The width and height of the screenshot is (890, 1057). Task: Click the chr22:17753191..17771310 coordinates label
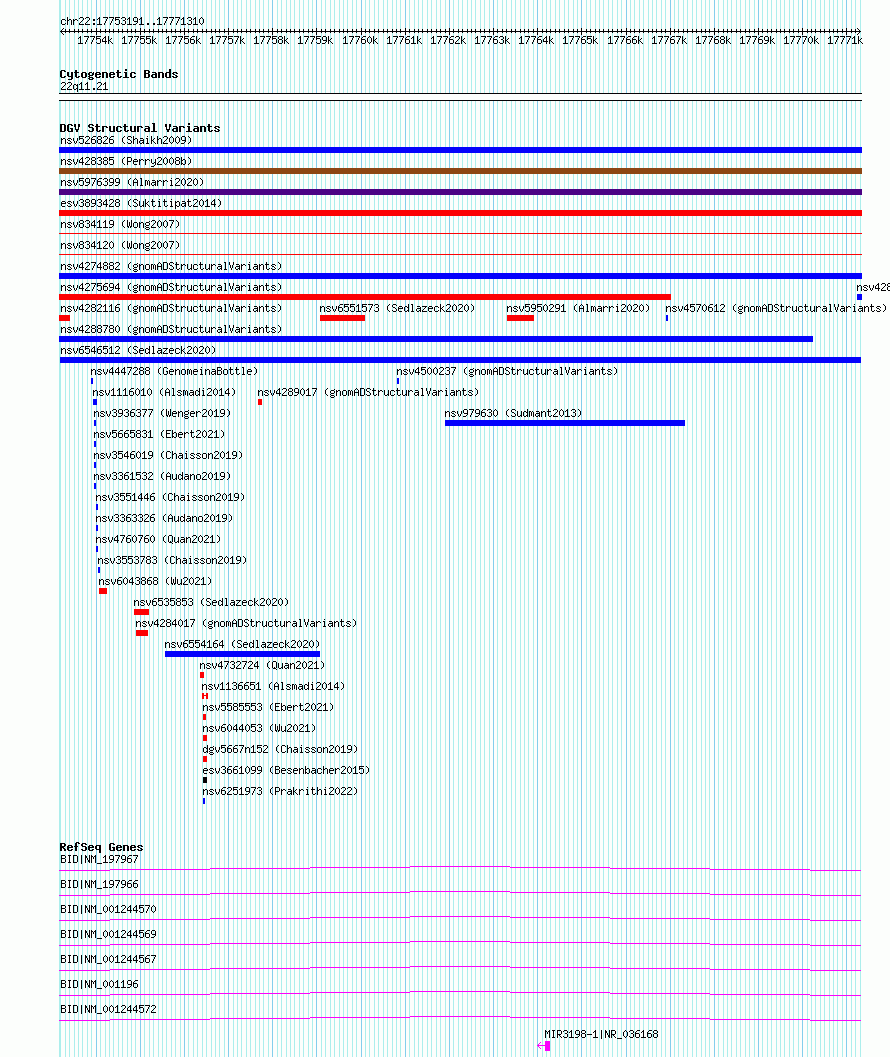point(132,22)
